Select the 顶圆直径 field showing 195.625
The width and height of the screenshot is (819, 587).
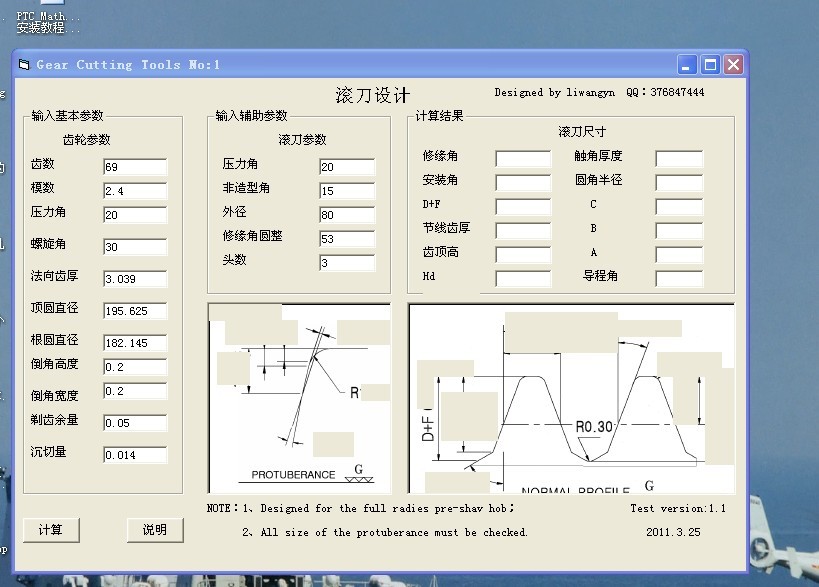click(135, 311)
